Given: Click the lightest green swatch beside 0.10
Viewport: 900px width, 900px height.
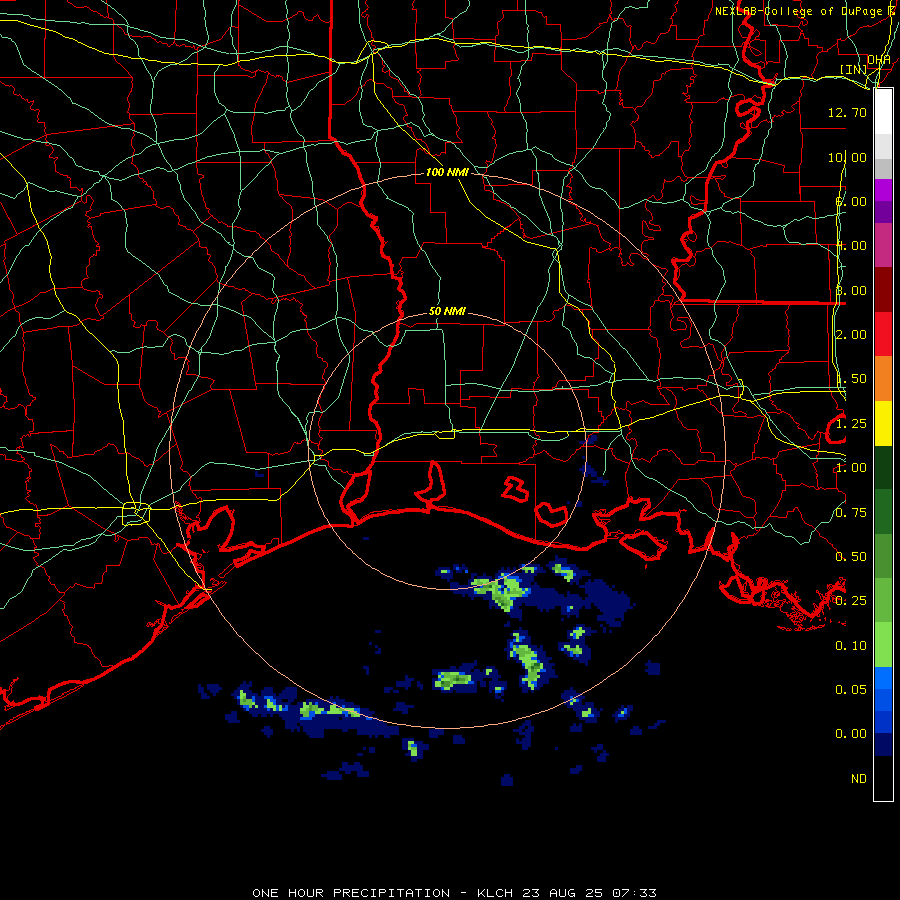Looking at the screenshot, I should click(x=883, y=645).
